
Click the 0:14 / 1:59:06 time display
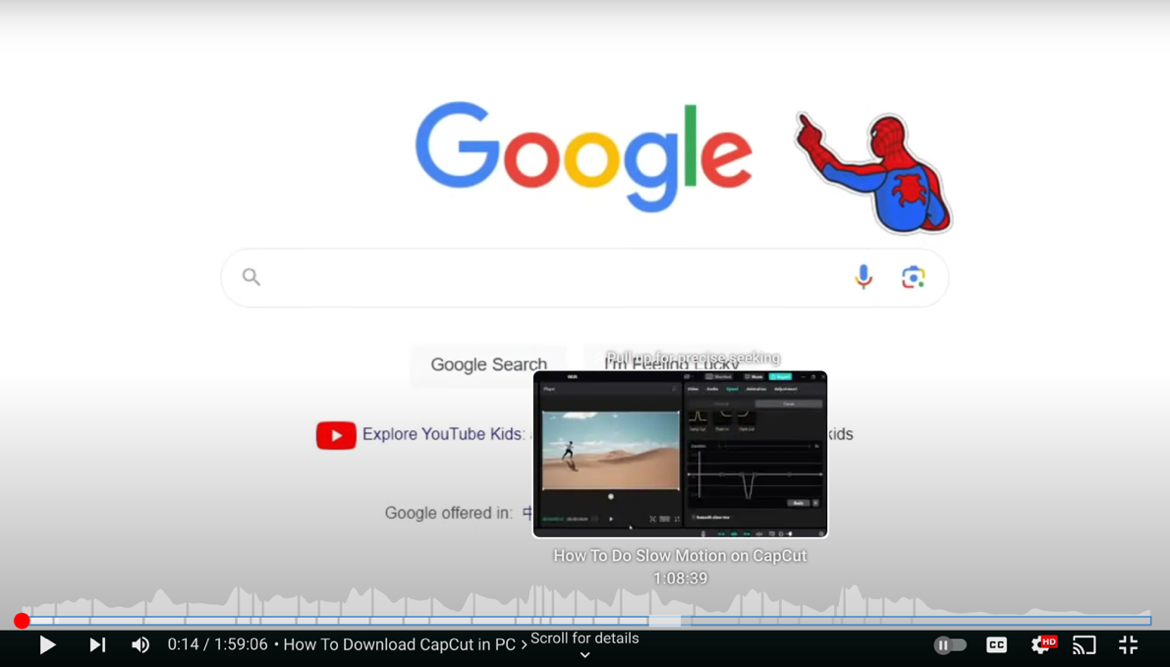coord(217,645)
